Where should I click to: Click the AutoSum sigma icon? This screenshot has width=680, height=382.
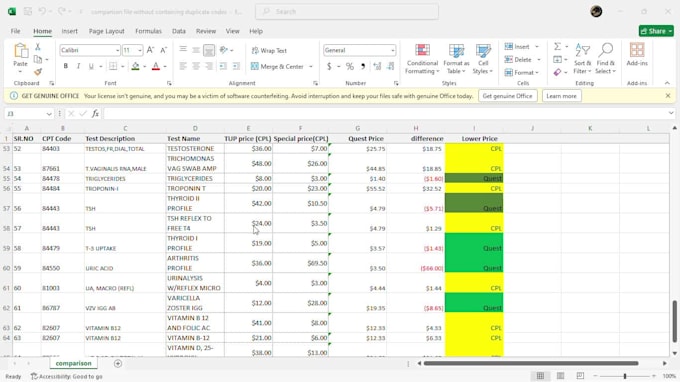(557, 46)
